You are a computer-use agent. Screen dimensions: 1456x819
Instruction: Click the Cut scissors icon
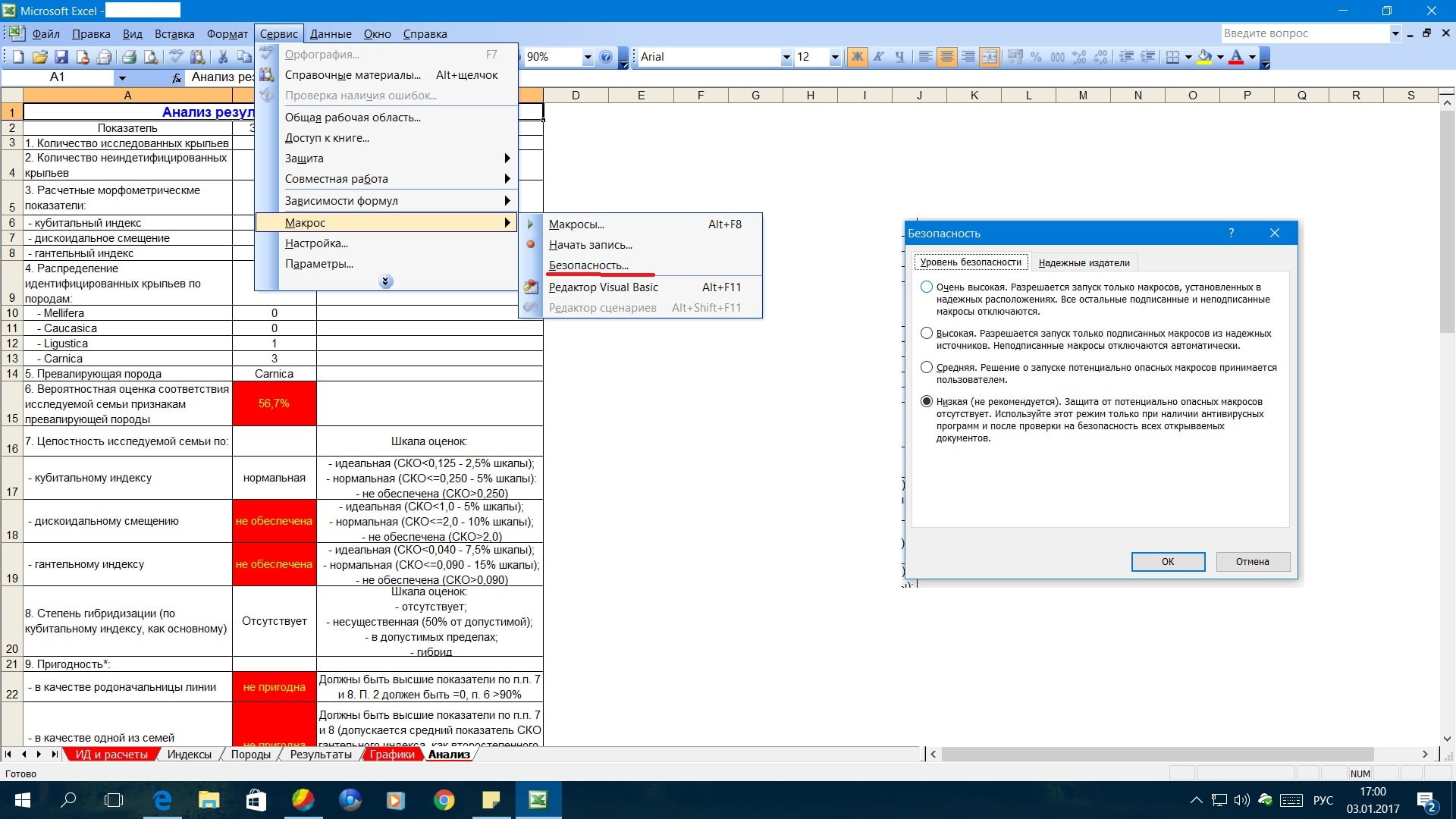click(223, 57)
